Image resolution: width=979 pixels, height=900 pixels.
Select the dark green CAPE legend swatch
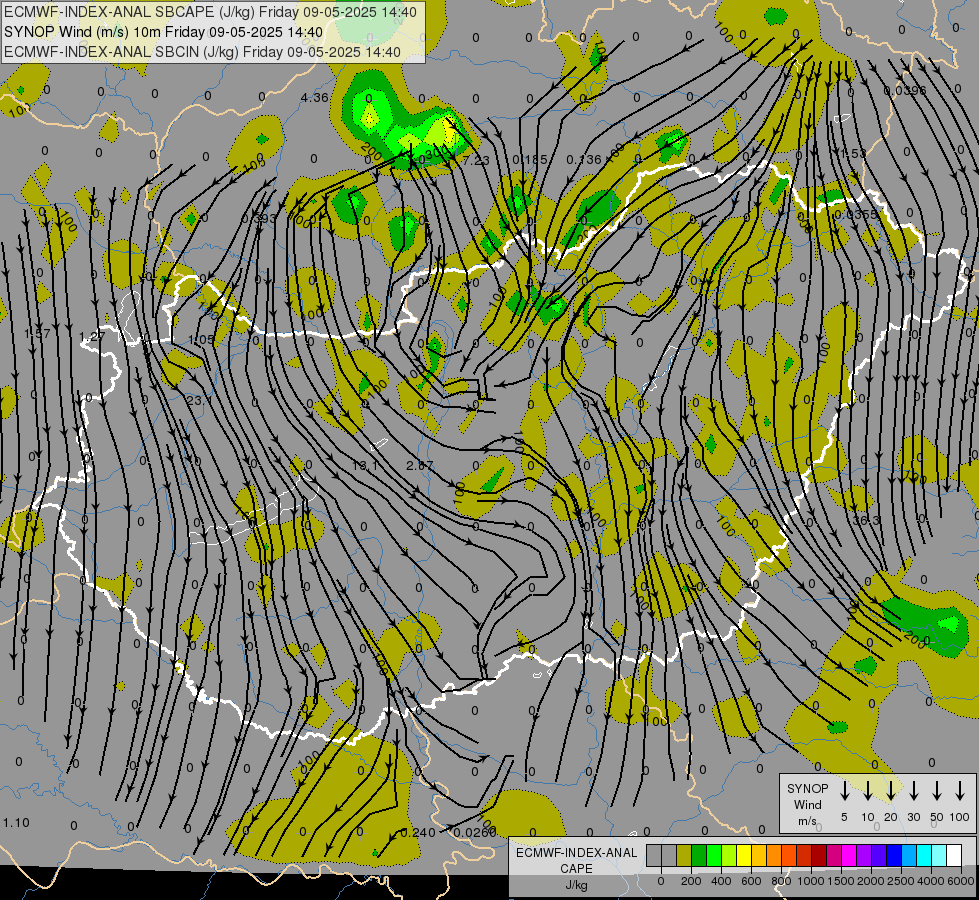coord(699,855)
